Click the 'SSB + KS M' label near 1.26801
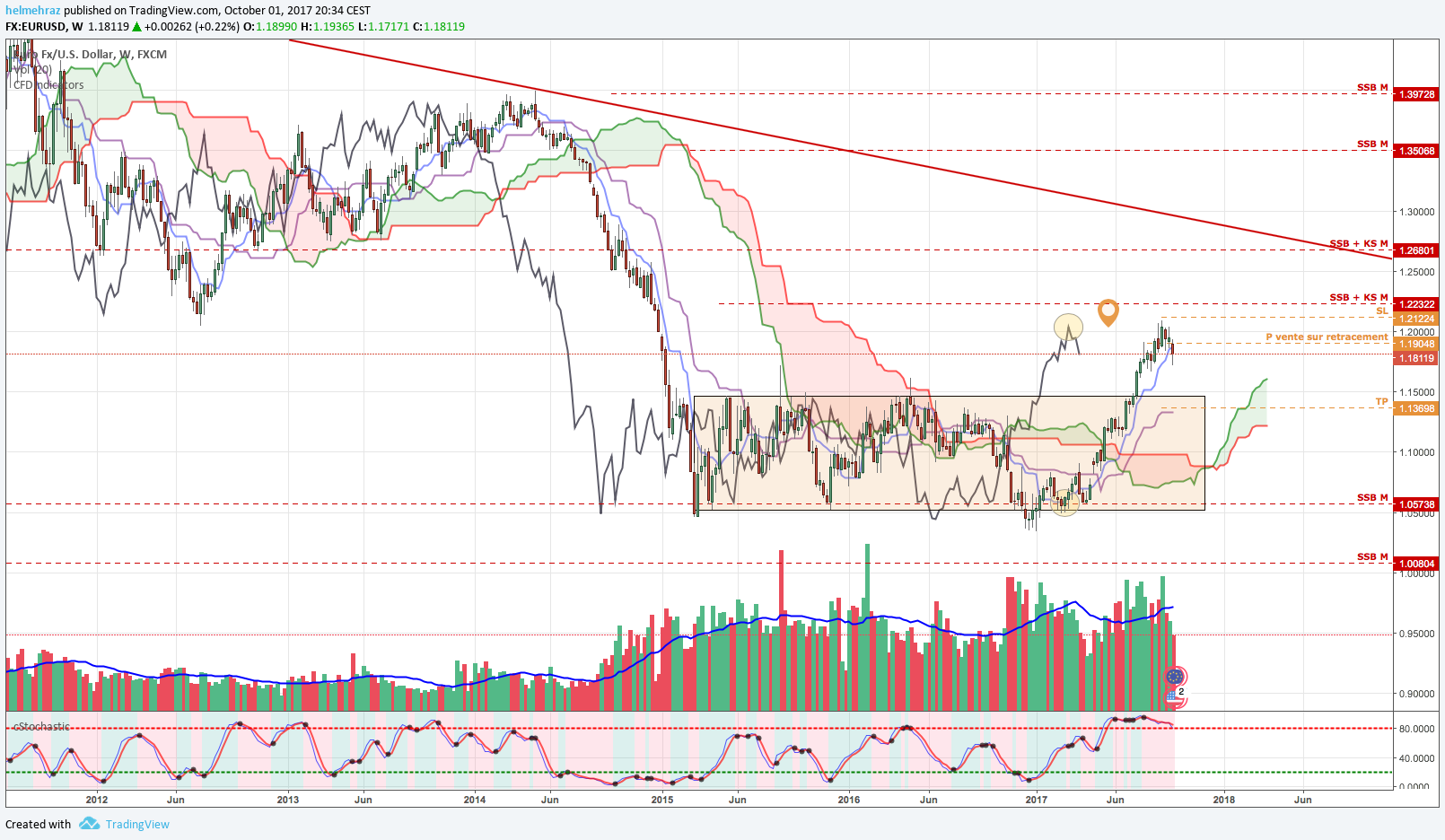The width and height of the screenshot is (1445, 840). coord(1359,244)
